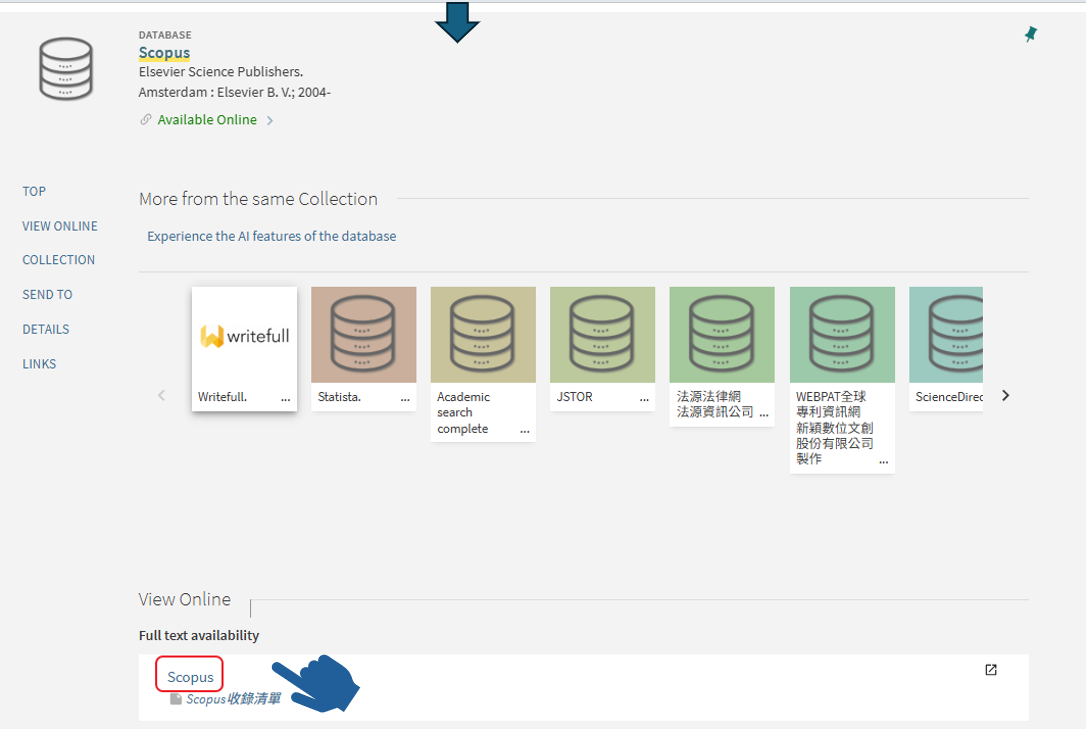Open the Scopus title link at top
The image size is (1086, 730).
tap(164, 53)
